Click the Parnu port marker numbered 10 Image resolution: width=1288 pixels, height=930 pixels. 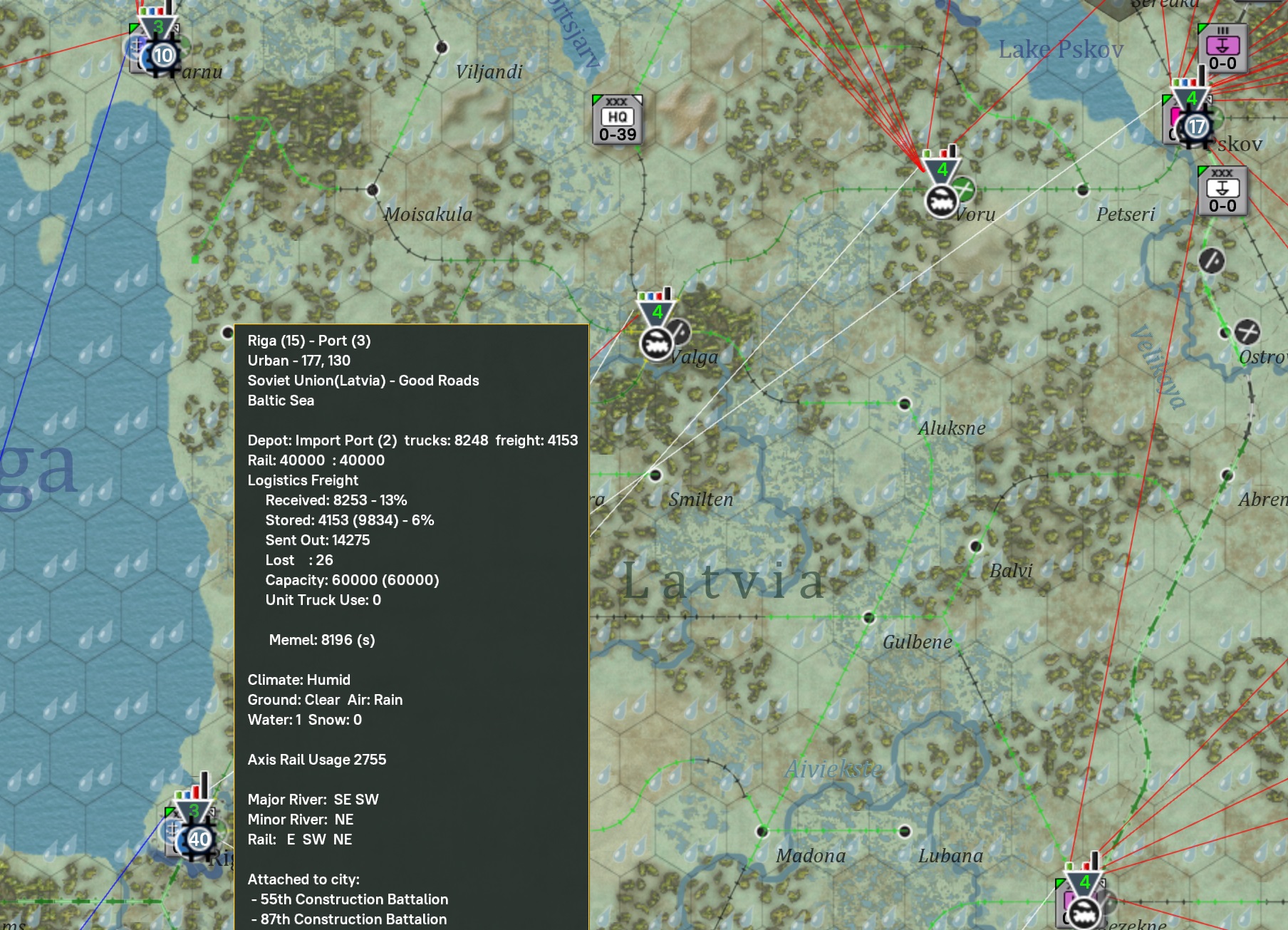[x=163, y=56]
